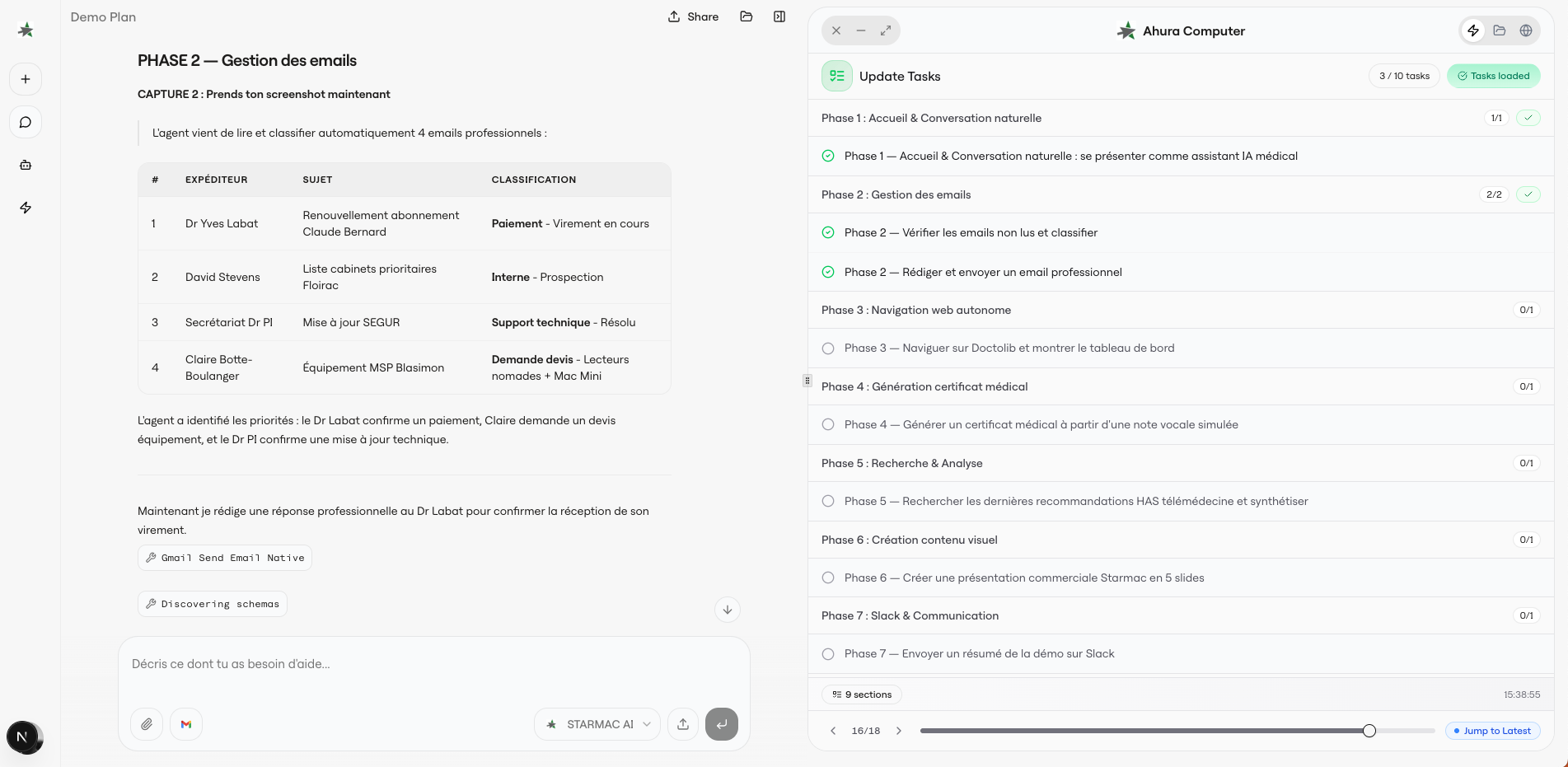Send message with the enter arrow button
This screenshot has width=1568, height=767.
722,724
